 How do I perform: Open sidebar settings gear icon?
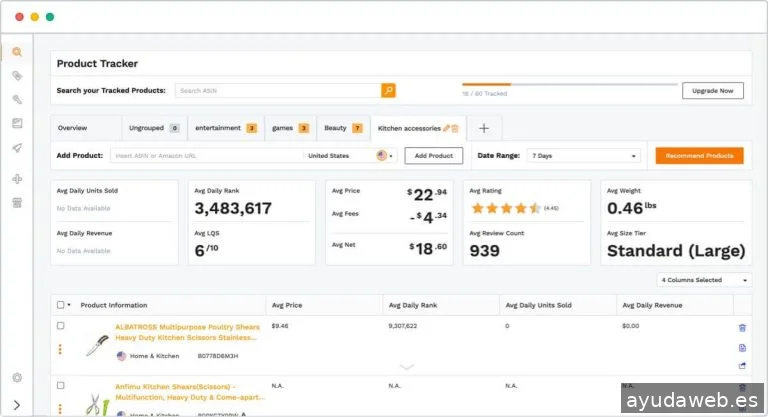[17, 377]
